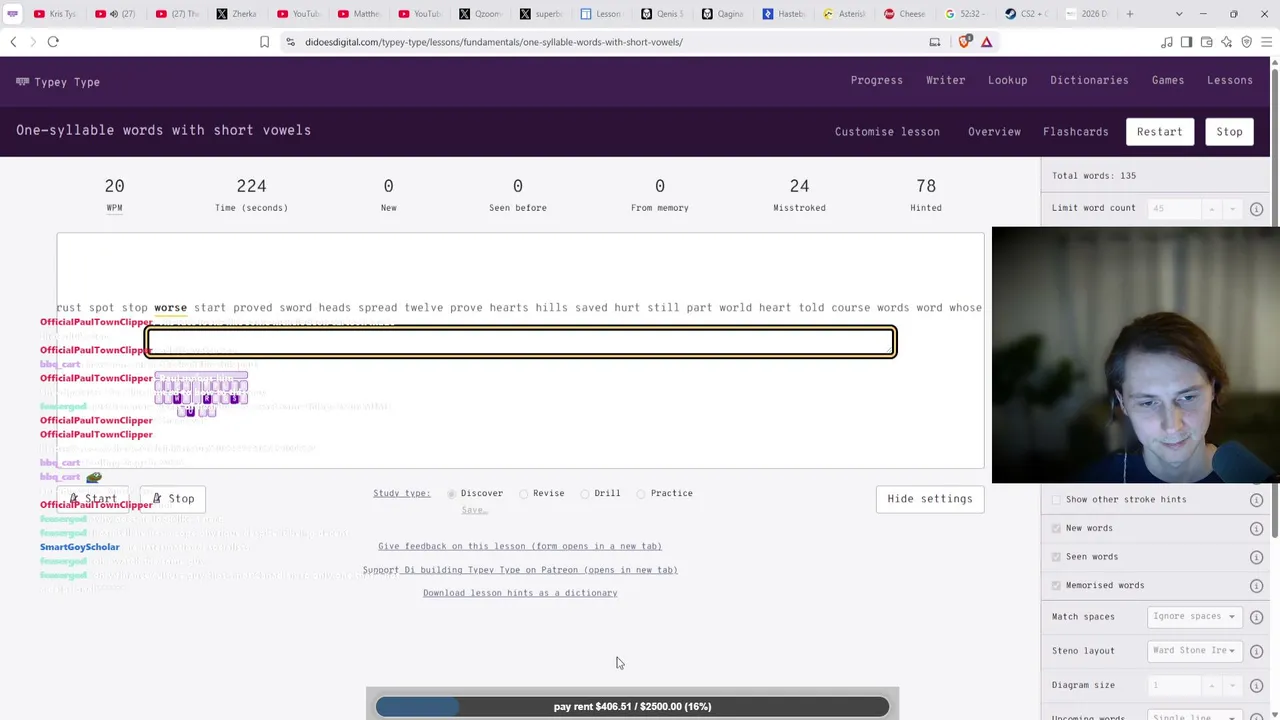Click info icon beside Seen words
This screenshot has width=1280, height=720.
tap(1256, 557)
